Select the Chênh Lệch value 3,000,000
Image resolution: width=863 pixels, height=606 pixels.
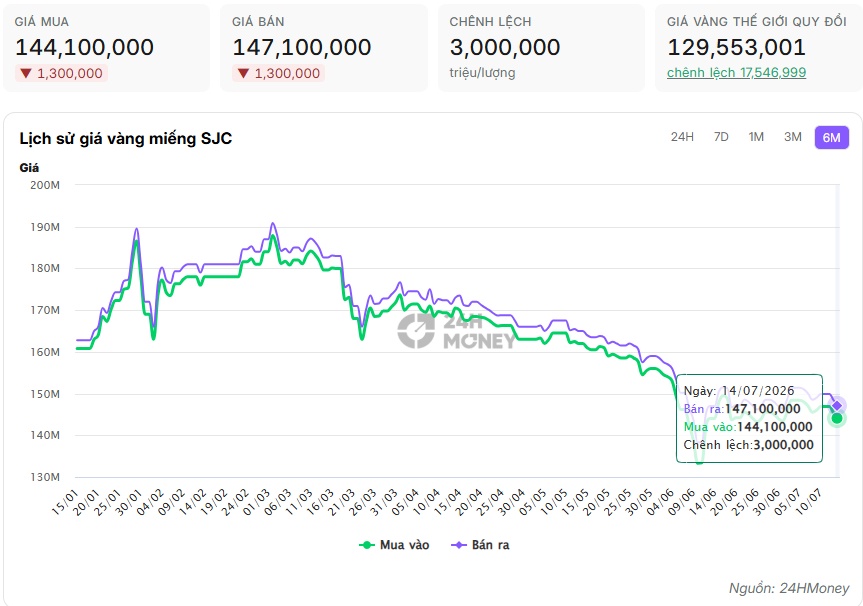point(505,47)
